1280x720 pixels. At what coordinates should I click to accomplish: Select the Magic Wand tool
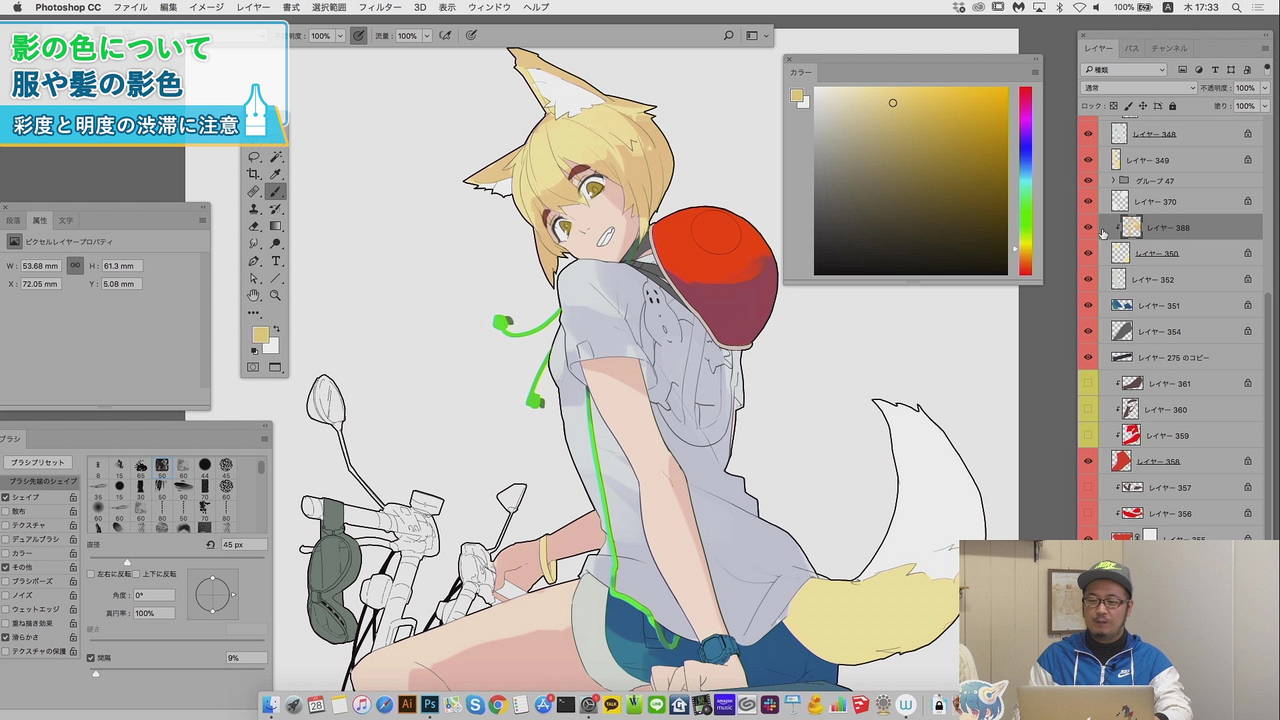tap(276, 157)
